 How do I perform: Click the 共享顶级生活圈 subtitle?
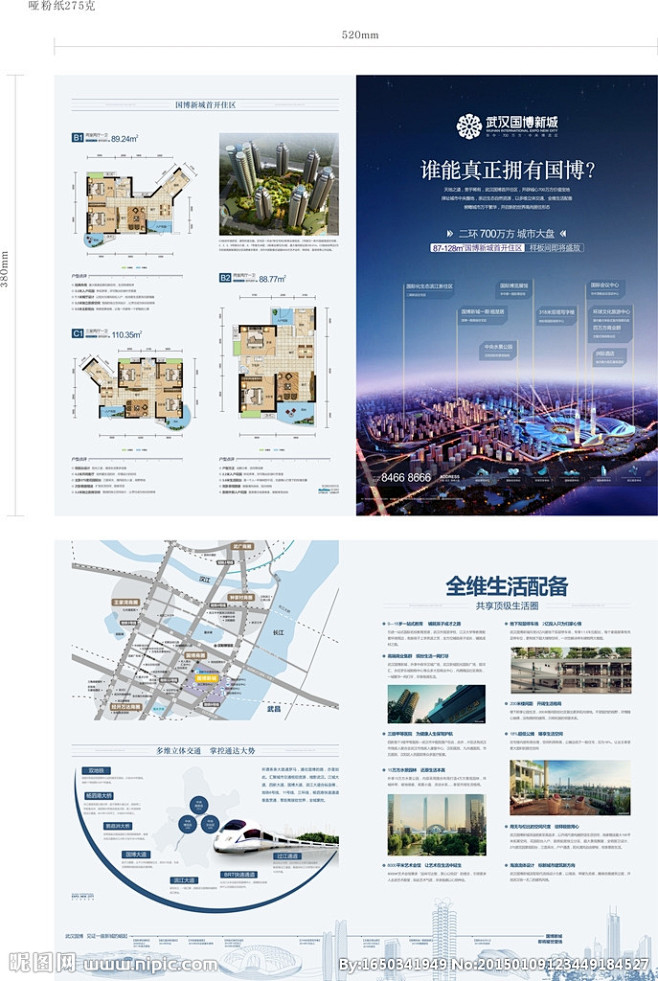[x=507, y=606]
